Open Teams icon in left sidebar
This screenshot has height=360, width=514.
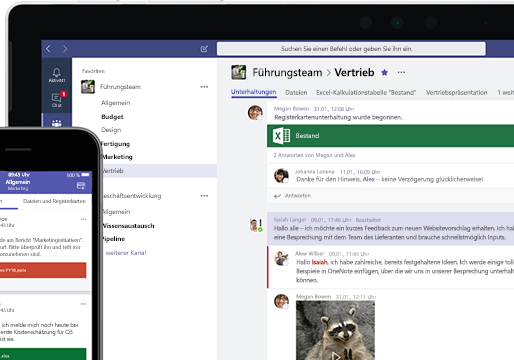coord(57,122)
